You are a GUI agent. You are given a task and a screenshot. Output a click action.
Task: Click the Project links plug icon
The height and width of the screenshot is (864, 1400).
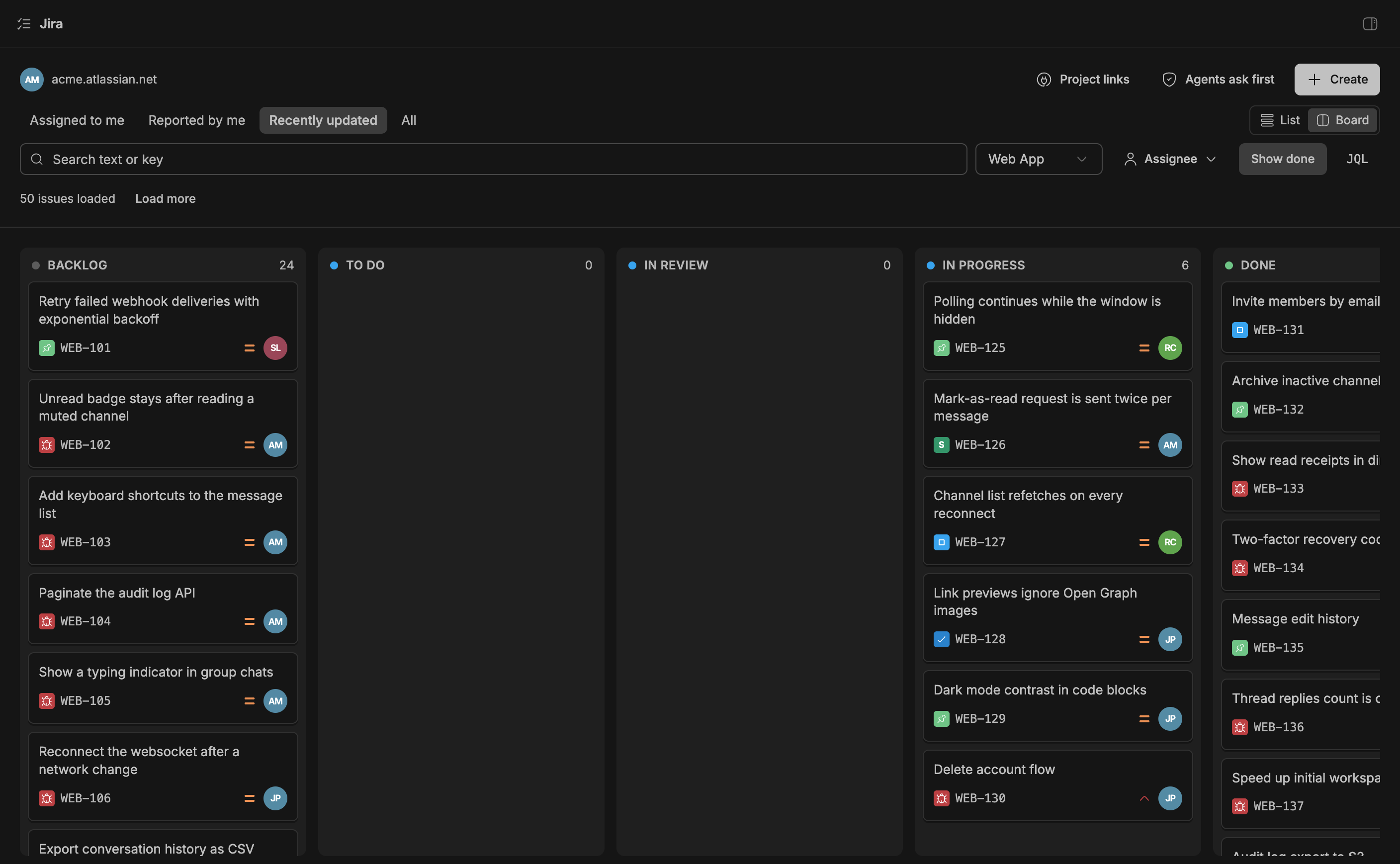(x=1044, y=80)
